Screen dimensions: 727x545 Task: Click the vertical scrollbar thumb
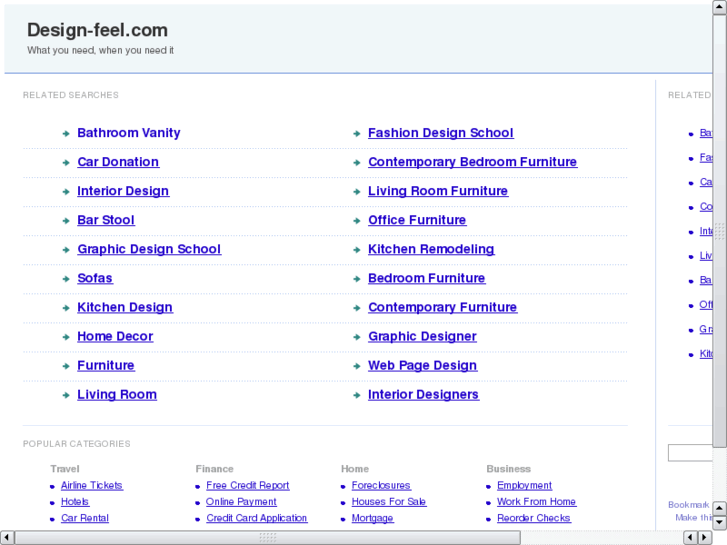pos(720,231)
